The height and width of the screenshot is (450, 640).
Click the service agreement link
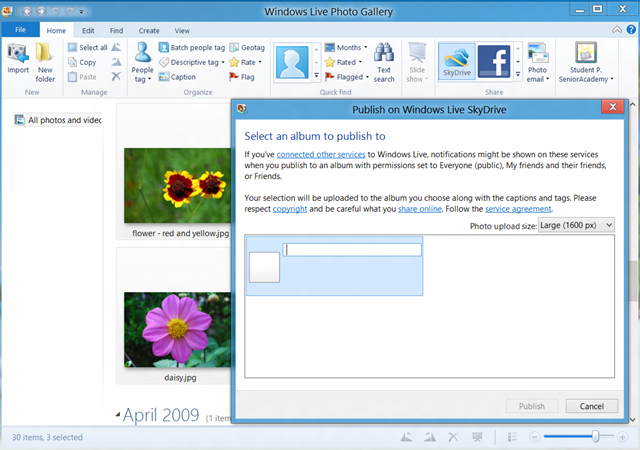point(518,208)
